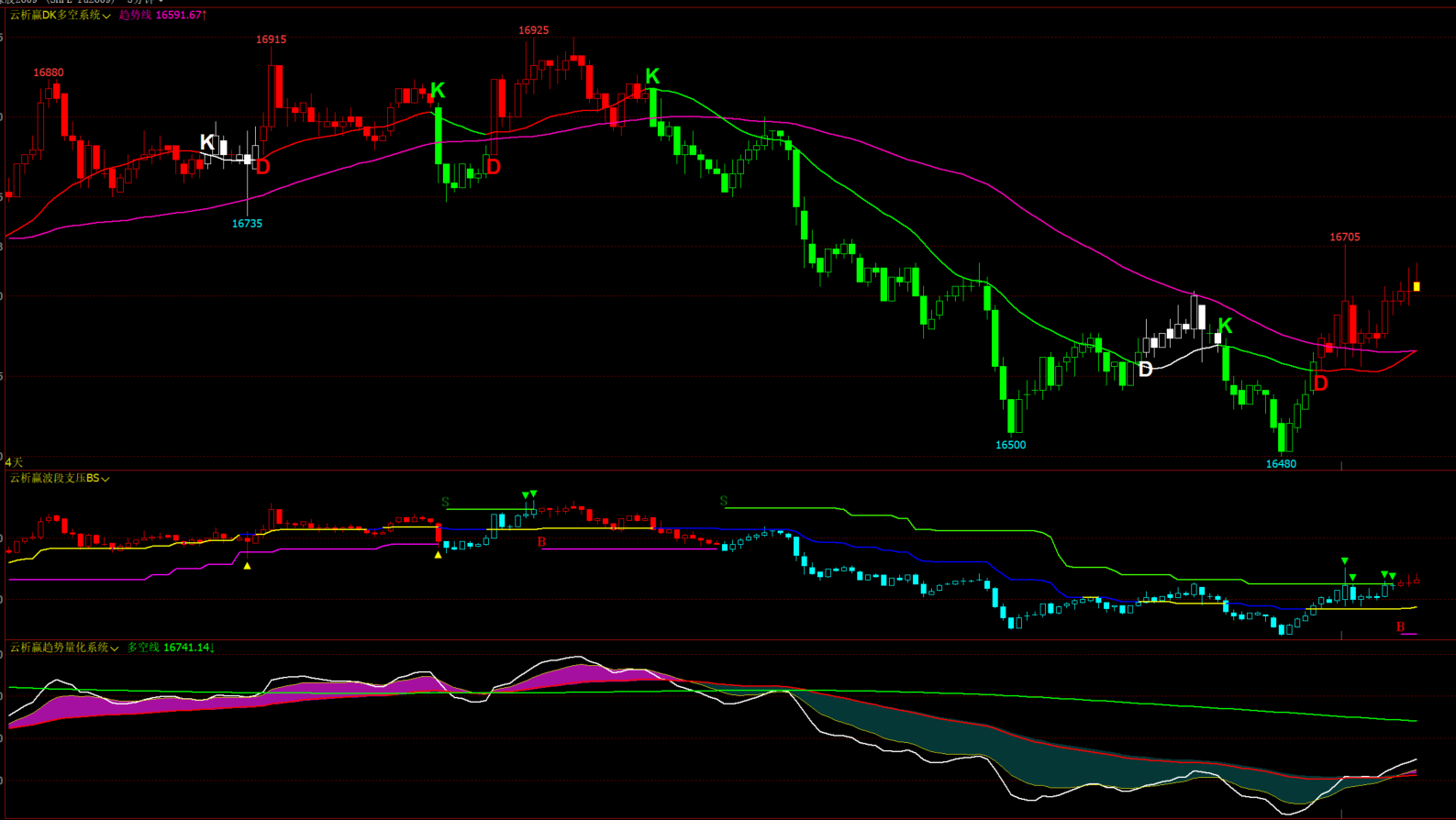Click the rightmost green K signal marker
The height and width of the screenshot is (820, 1456).
[x=1225, y=326]
